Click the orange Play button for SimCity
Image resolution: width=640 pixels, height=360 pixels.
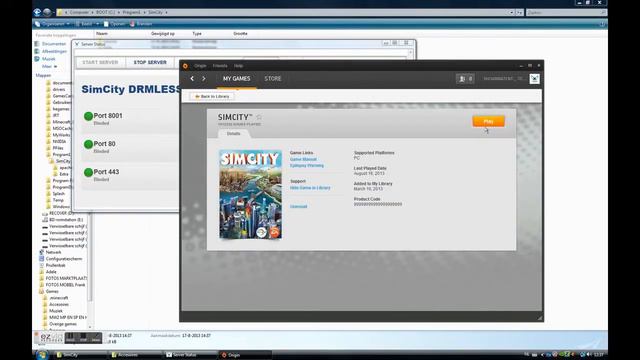click(x=489, y=121)
